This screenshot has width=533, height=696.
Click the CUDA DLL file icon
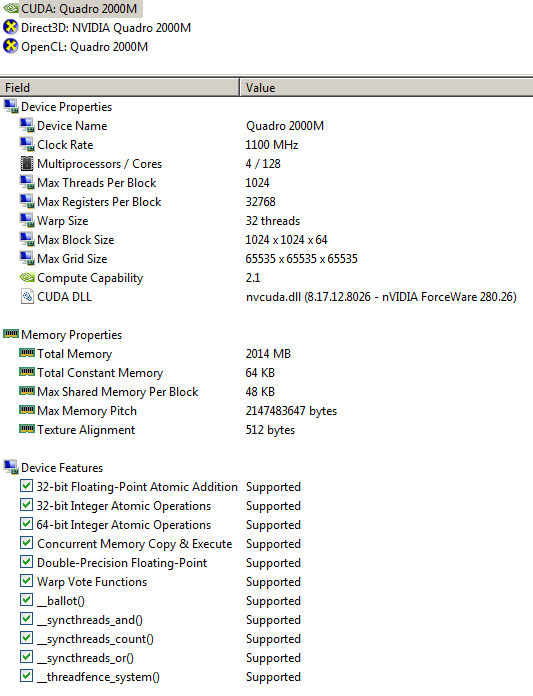27,297
